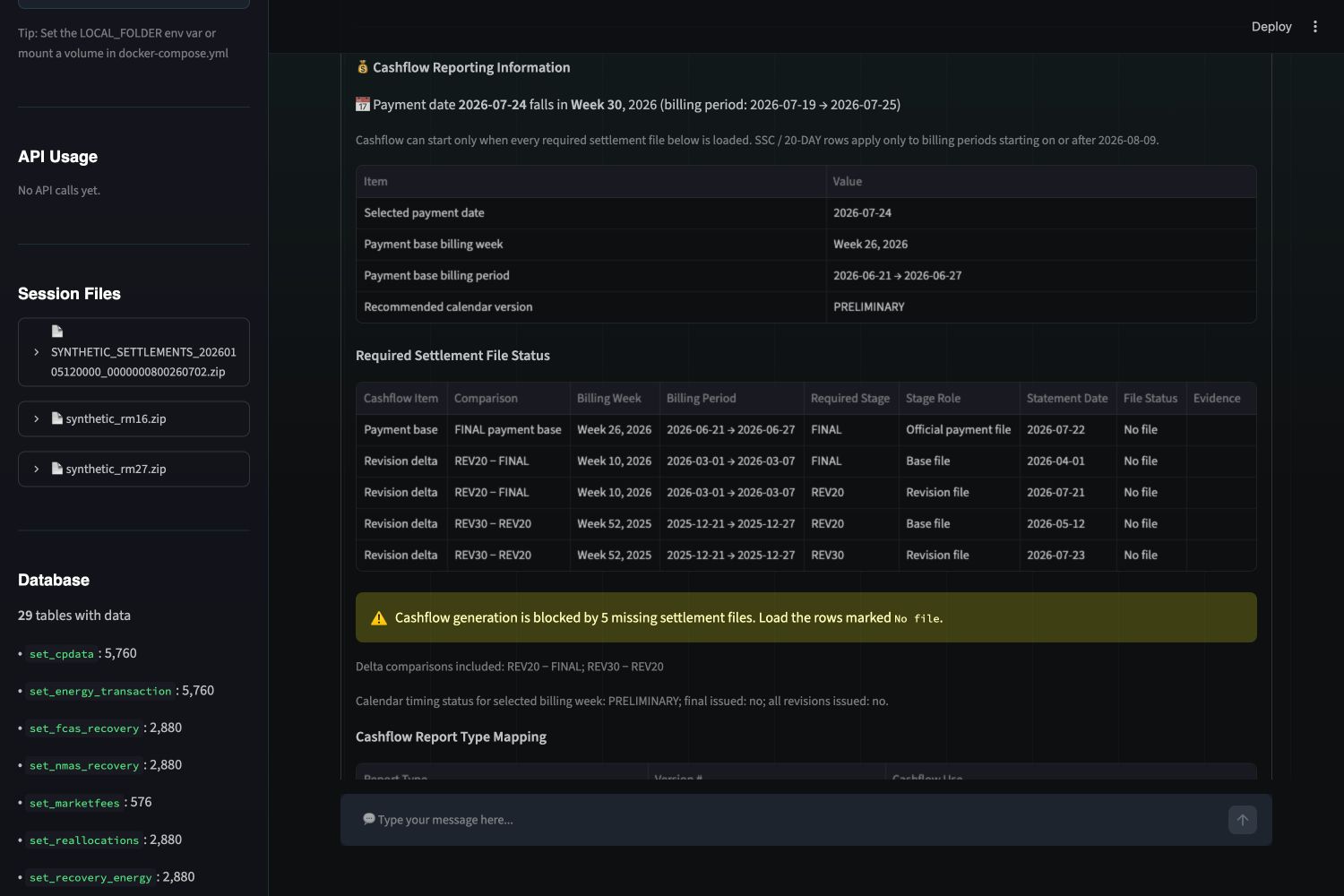The width and height of the screenshot is (1344, 896).
Task: Click the set_recovery_energy table entry
Action: tap(90, 877)
